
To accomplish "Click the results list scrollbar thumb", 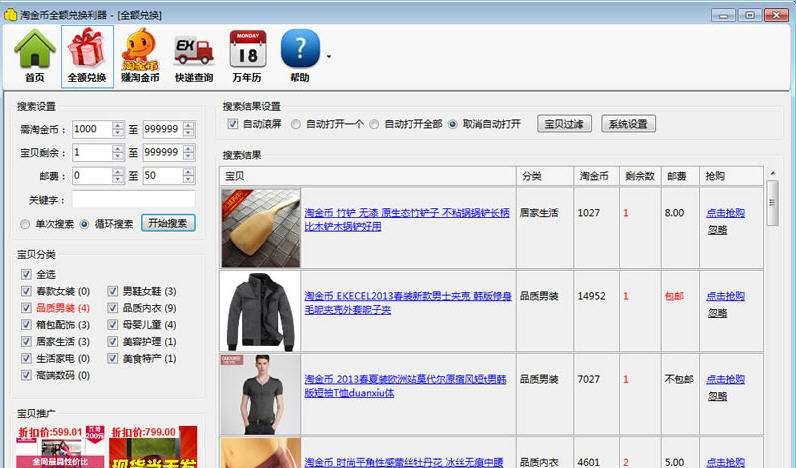I will point(773,203).
